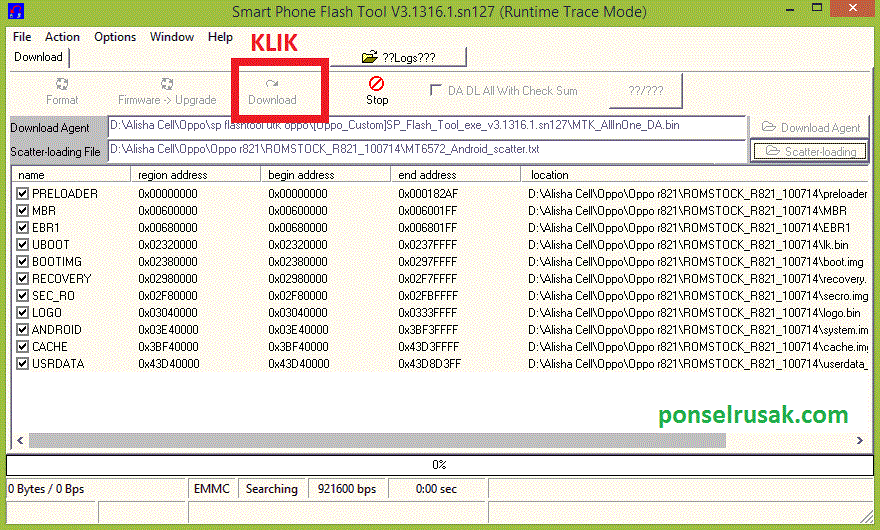This screenshot has width=880, height=530.
Task: Uncheck the CACHE partition checkbox
Action: point(22,347)
